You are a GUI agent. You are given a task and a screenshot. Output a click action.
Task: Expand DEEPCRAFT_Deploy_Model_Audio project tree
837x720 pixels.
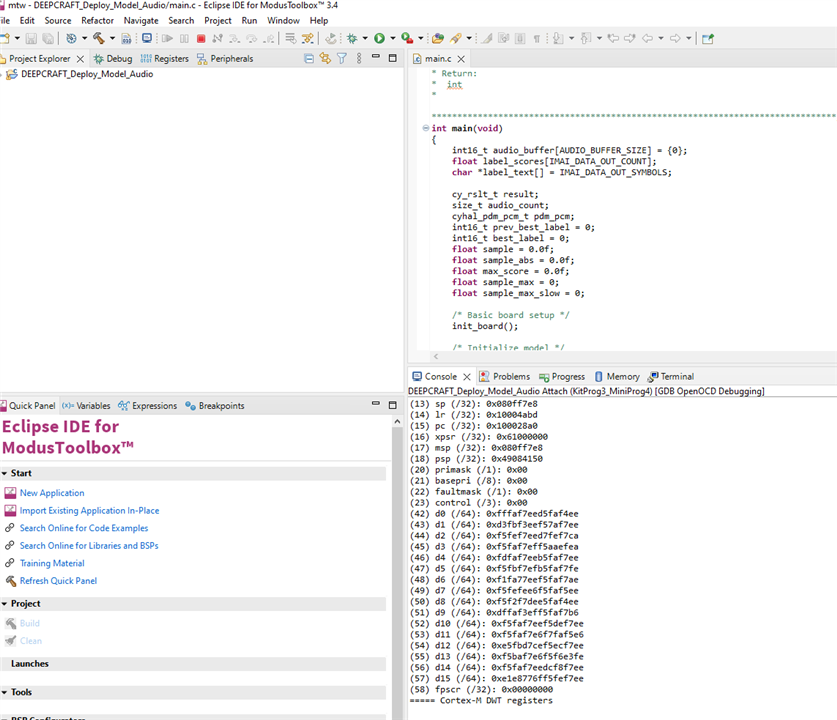pos(2,75)
